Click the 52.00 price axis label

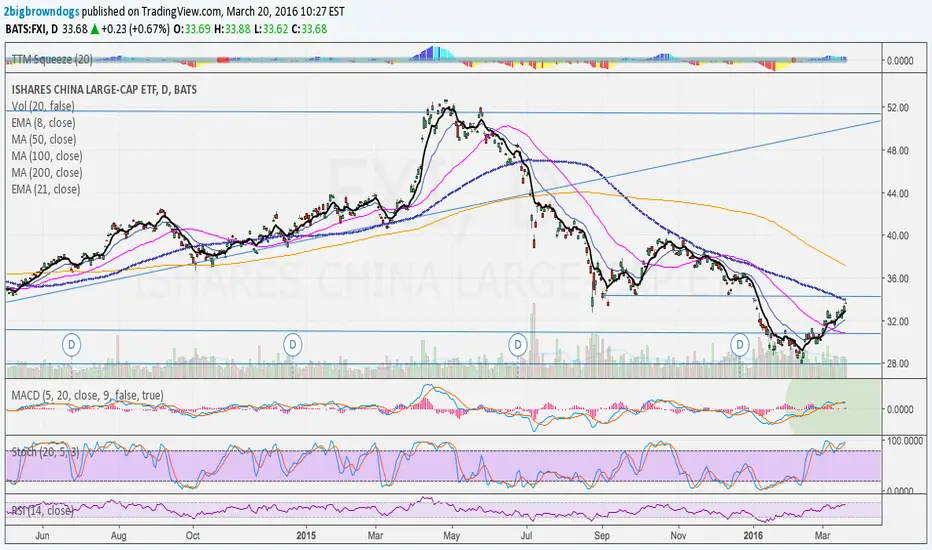click(x=898, y=108)
